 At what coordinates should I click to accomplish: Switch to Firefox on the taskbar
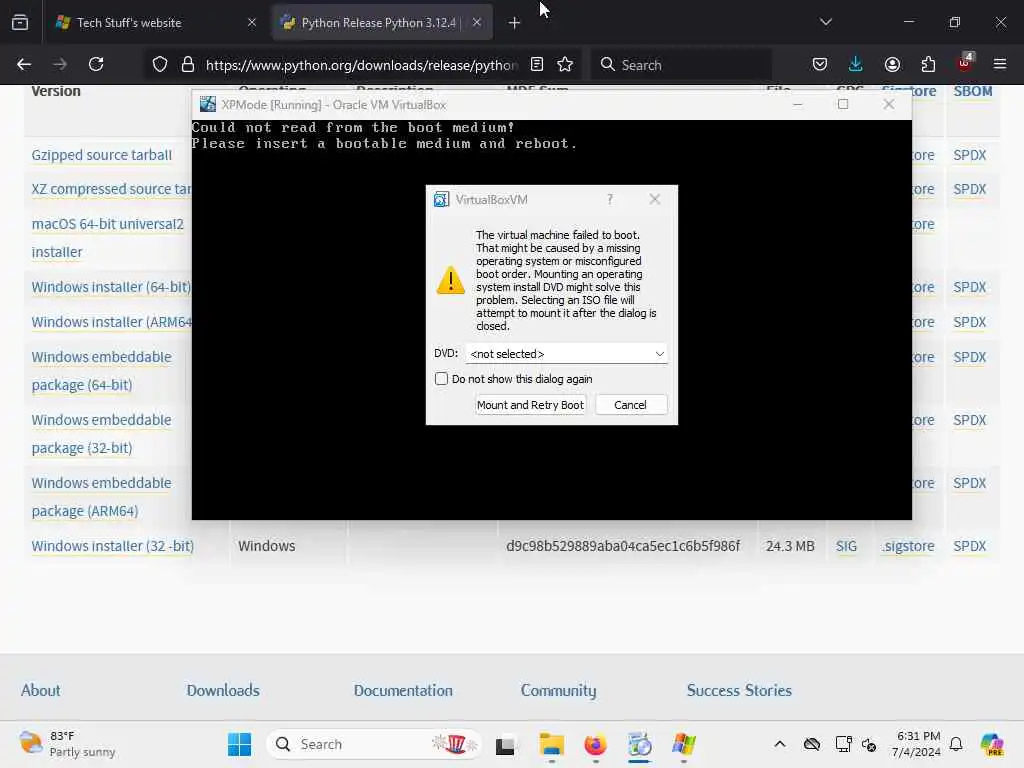tap(595, 744)
